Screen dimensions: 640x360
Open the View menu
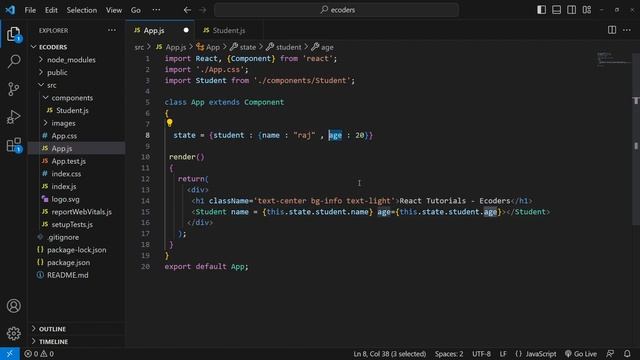114,10
